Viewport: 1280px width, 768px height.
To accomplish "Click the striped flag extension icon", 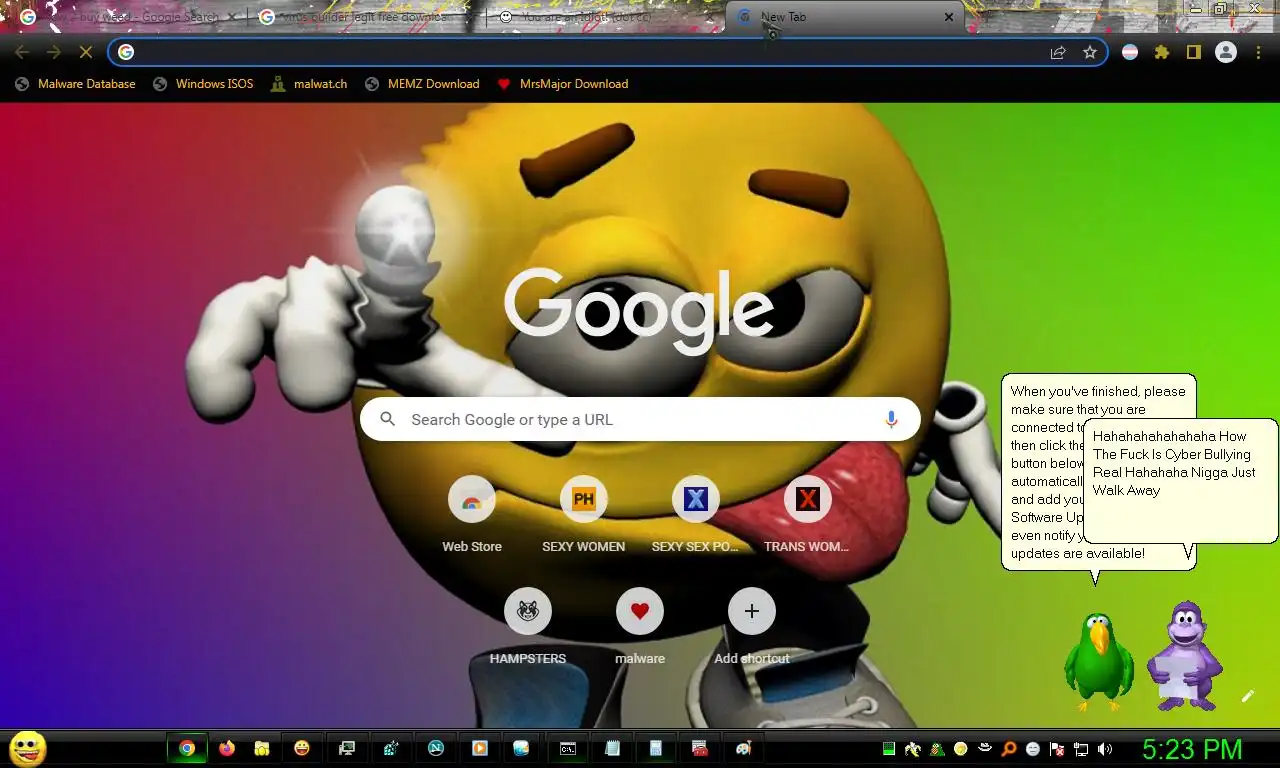I will click(x=1130, y=52).
